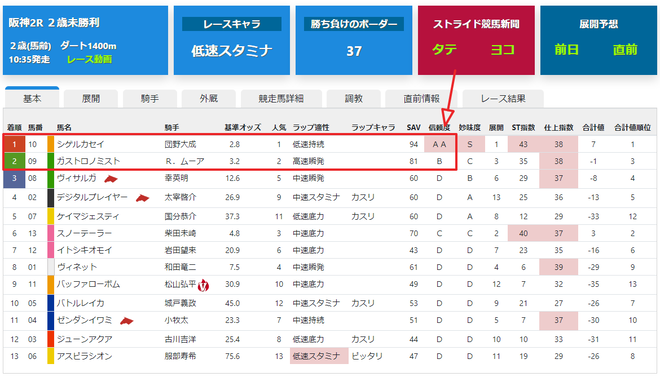
Task: Click horse name バトルレイカ
Action: click(x=80, y=303)
